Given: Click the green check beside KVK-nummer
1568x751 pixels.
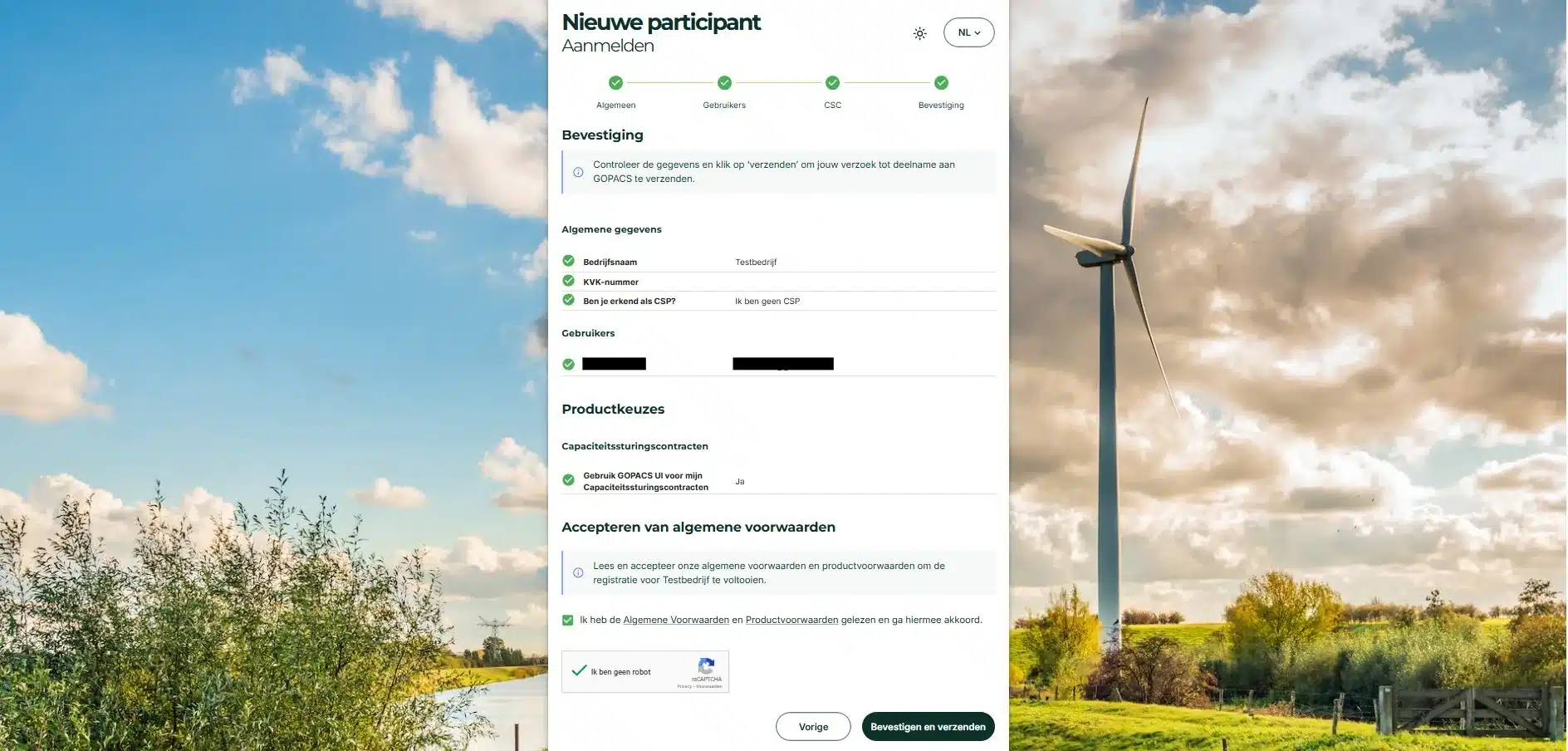Looking at the screenshot, I should (x=568, y=281).
